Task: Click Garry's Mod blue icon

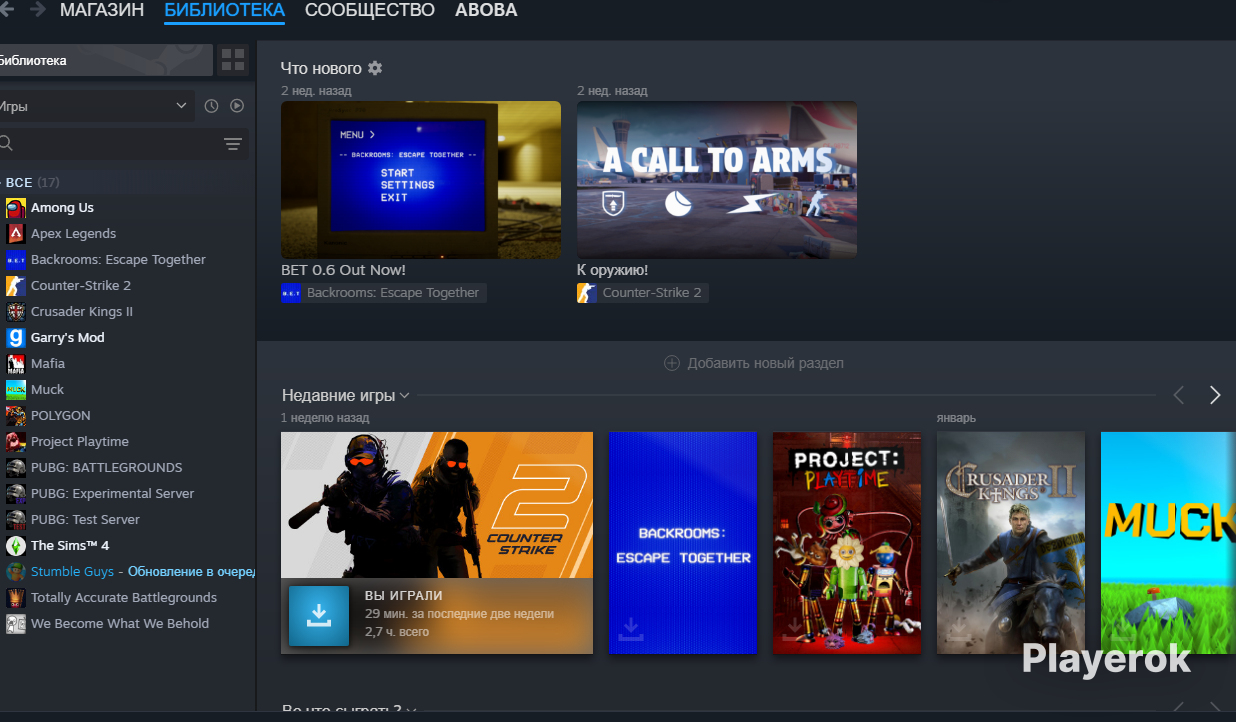Action: point(16,338)
